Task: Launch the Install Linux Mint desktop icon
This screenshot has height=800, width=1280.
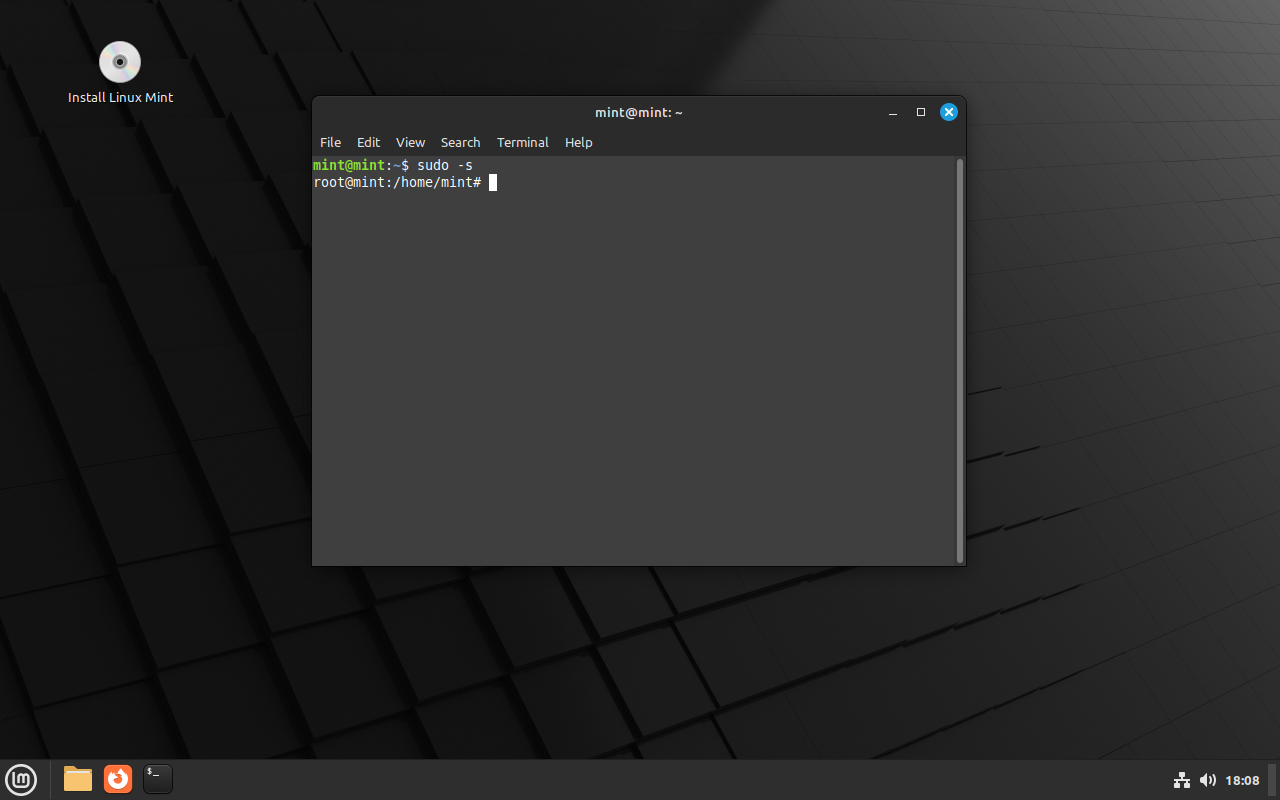Action: click(120, 62)
